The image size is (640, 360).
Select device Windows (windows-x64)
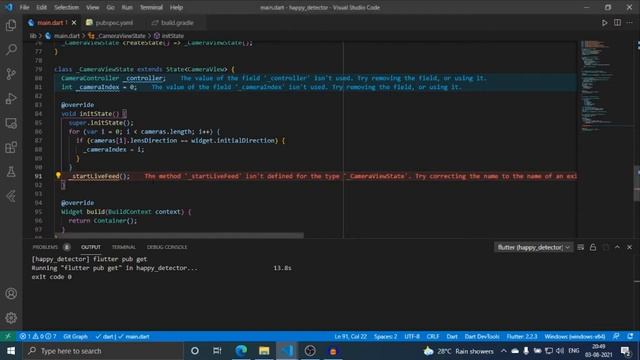[575, 336]
